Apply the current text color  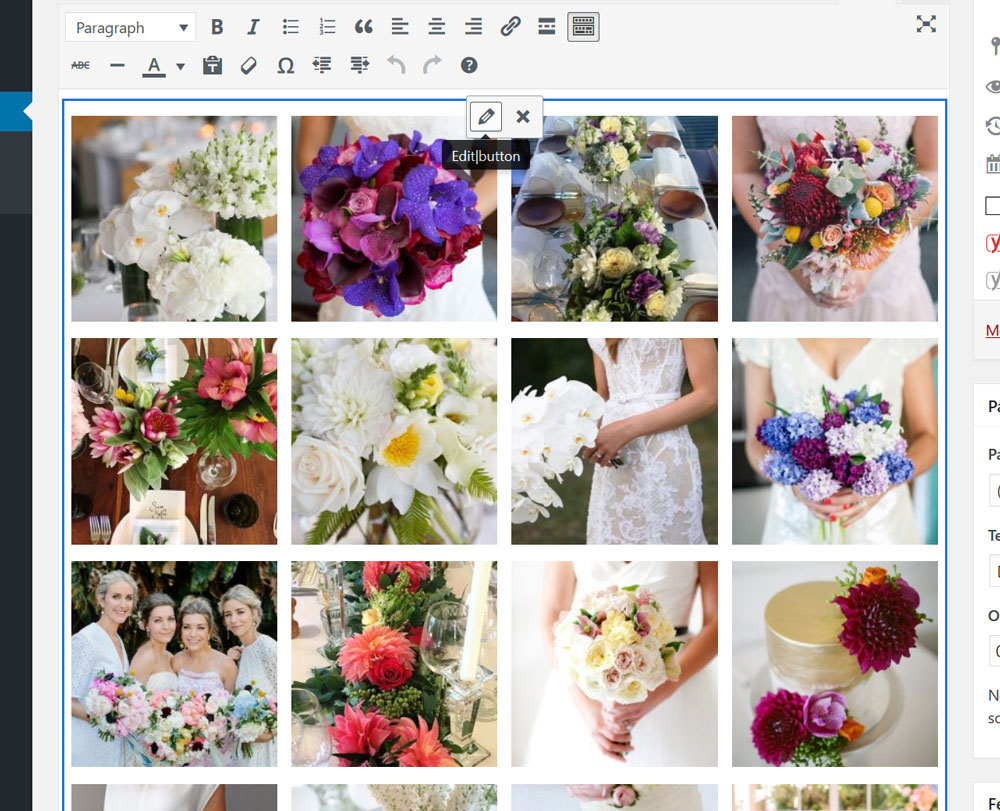(x=154, y=66)
